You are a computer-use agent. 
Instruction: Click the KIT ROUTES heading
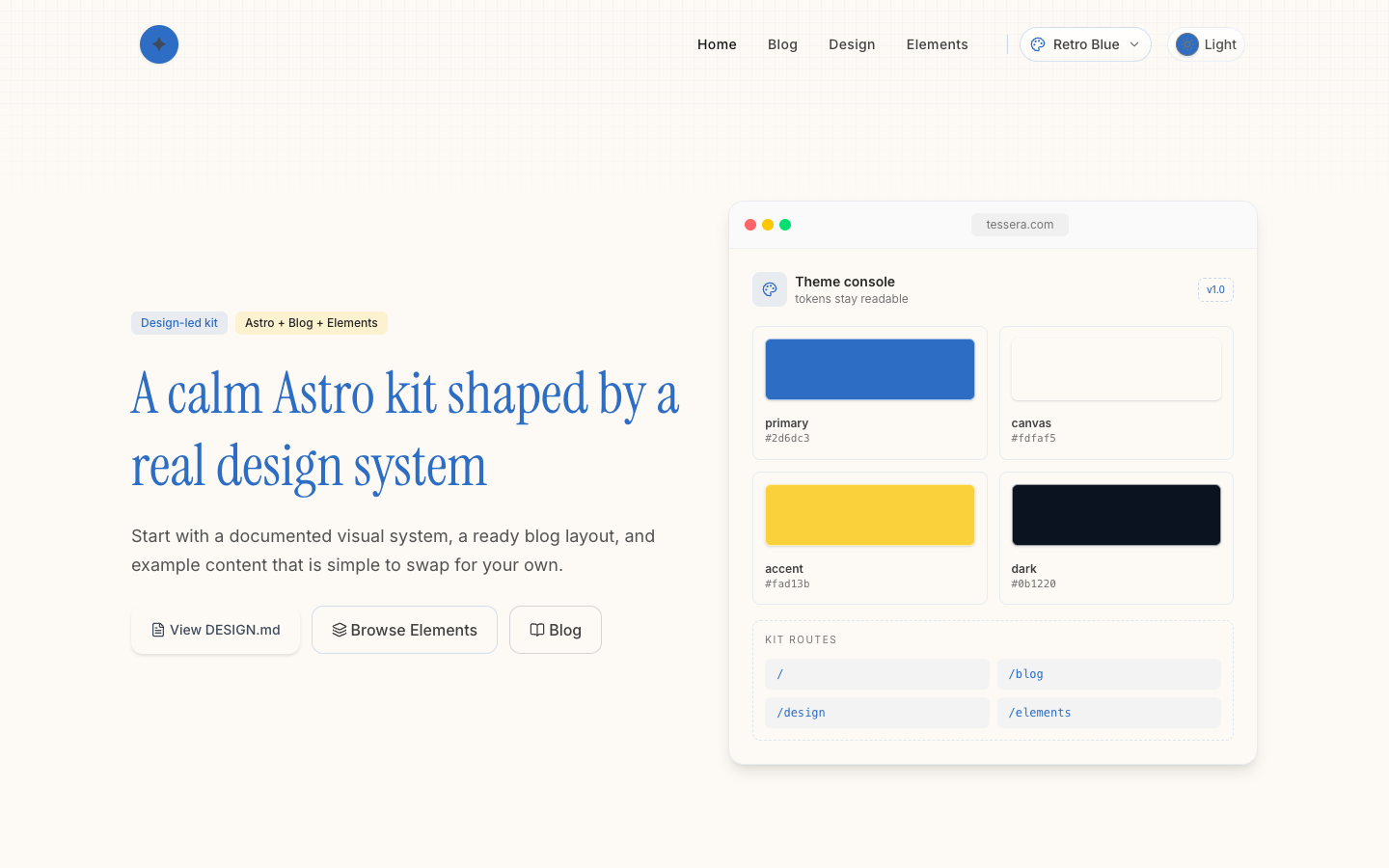coord(801,639)
